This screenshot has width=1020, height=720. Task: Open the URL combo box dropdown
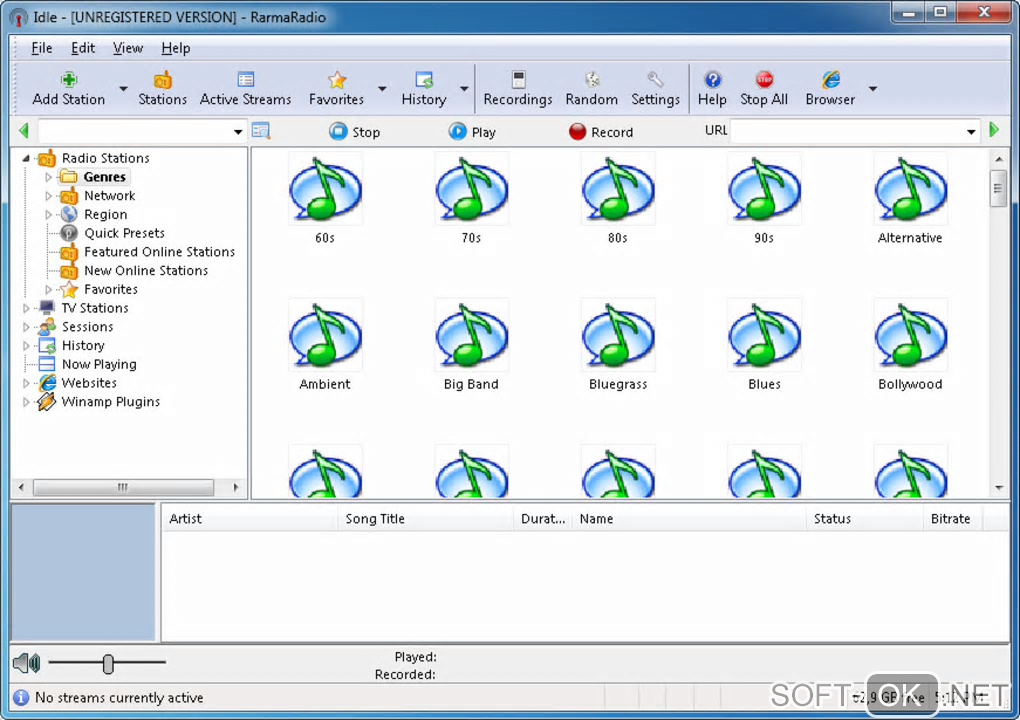point(971,132)
